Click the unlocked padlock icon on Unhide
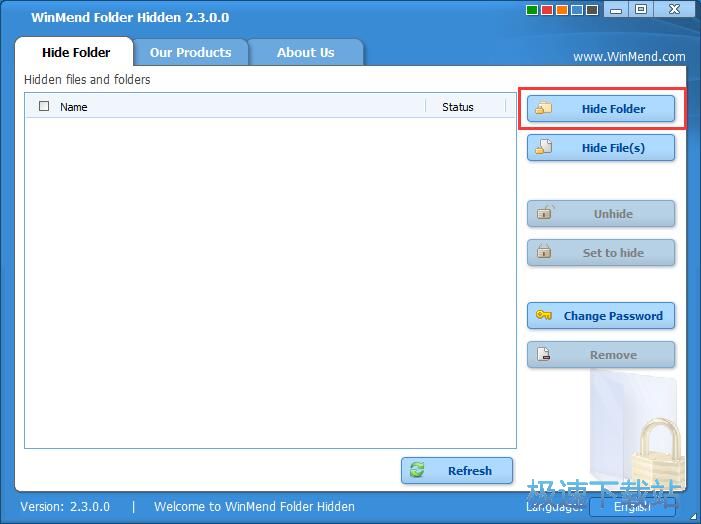The image size is (701, 524). coord(545,212)
